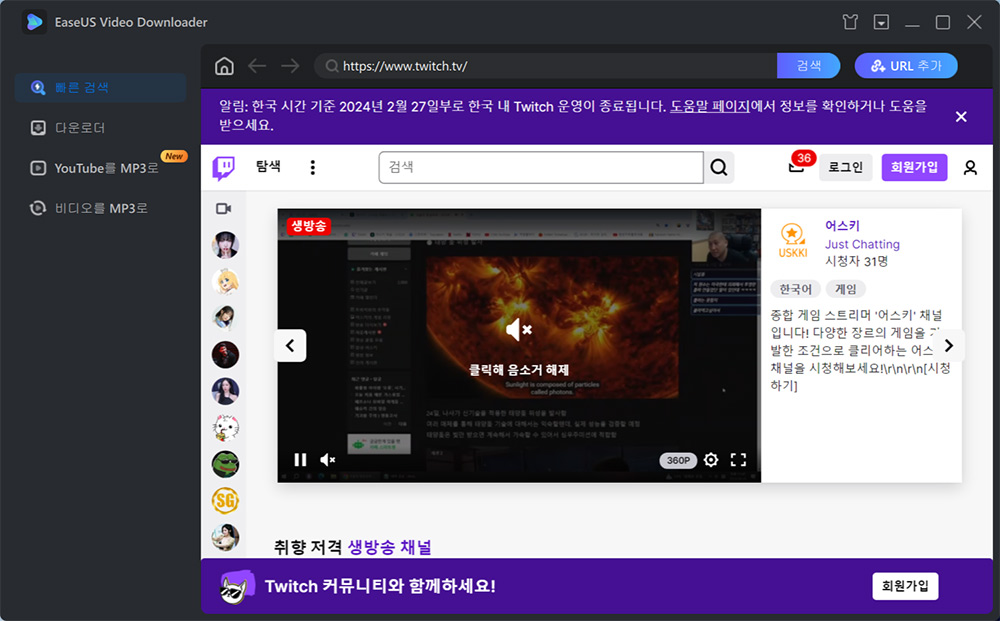The height and width of the screenshot is (621, 1000).
Task: Open the 360P quality selector
Action: point(678,460)
